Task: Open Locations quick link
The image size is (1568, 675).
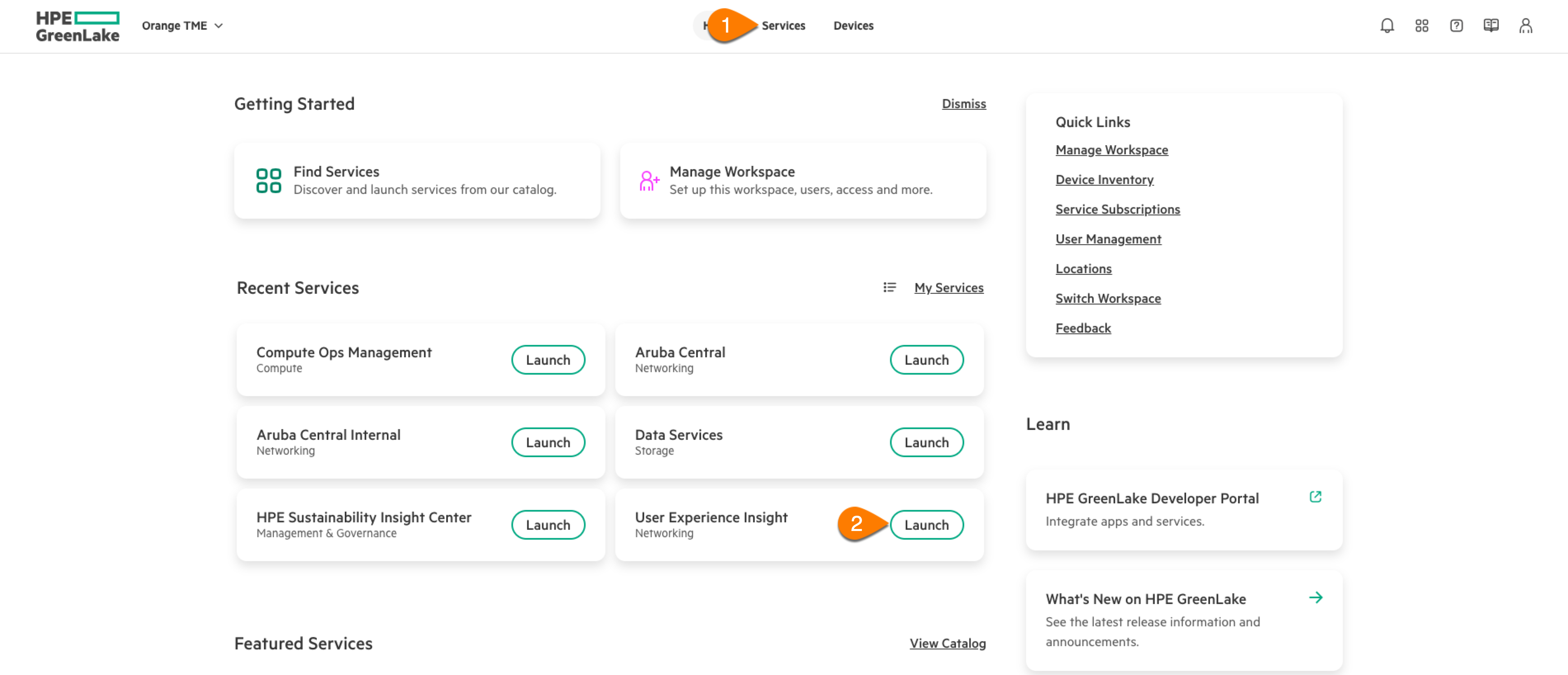Action: tap(1083, 269)
